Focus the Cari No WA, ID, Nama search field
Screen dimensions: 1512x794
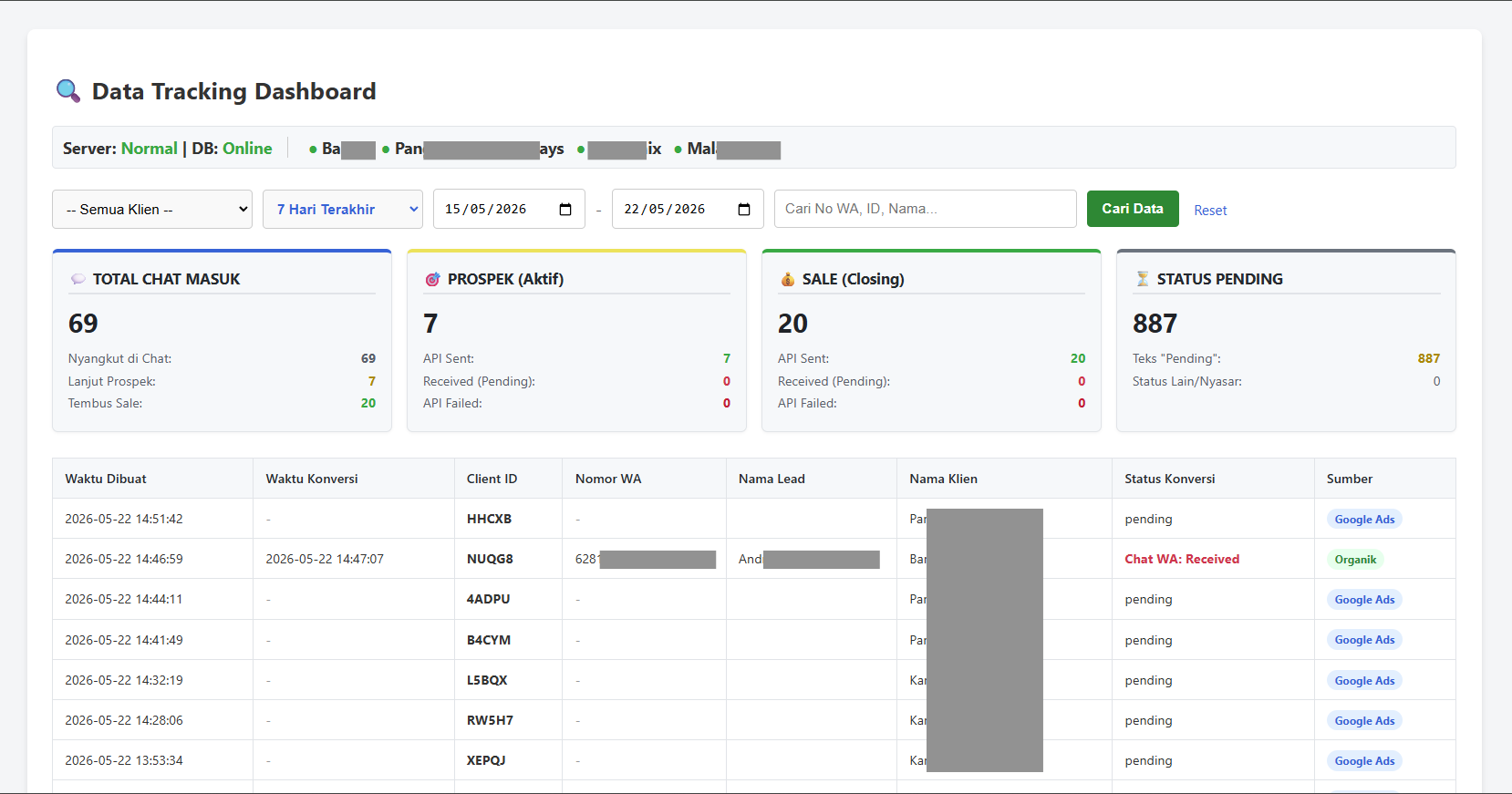(x=926, y=209)
